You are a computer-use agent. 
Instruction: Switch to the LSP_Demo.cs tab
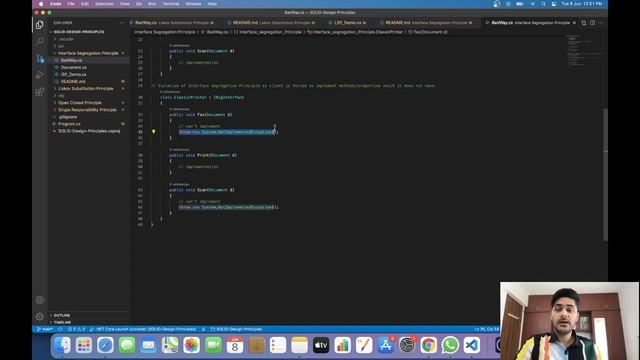click(350, 23)
